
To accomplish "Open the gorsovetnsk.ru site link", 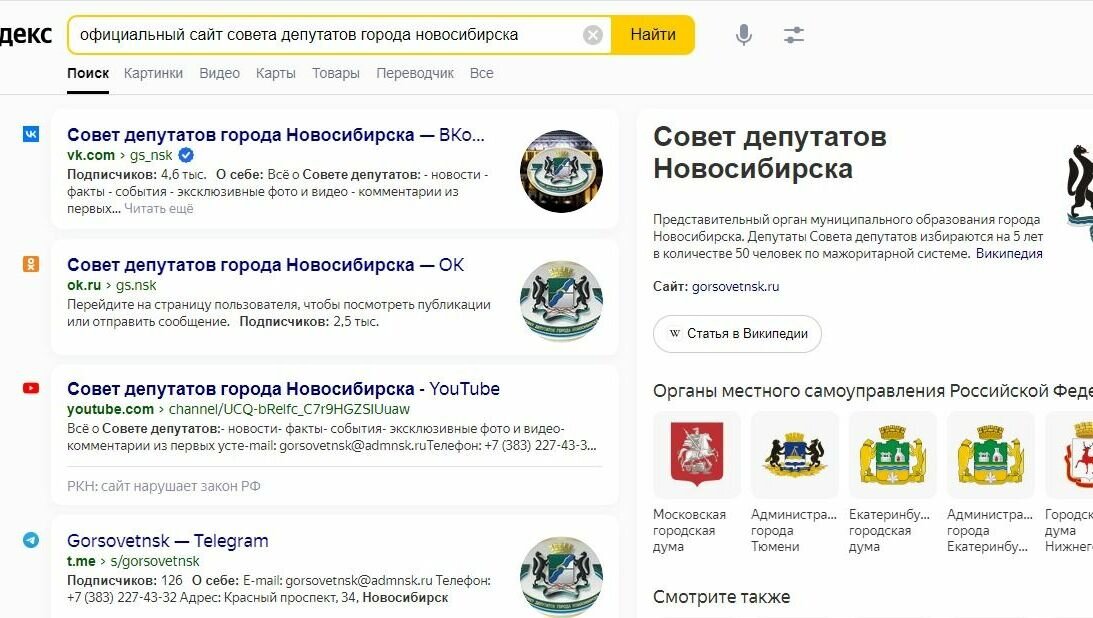I will 735,286.
